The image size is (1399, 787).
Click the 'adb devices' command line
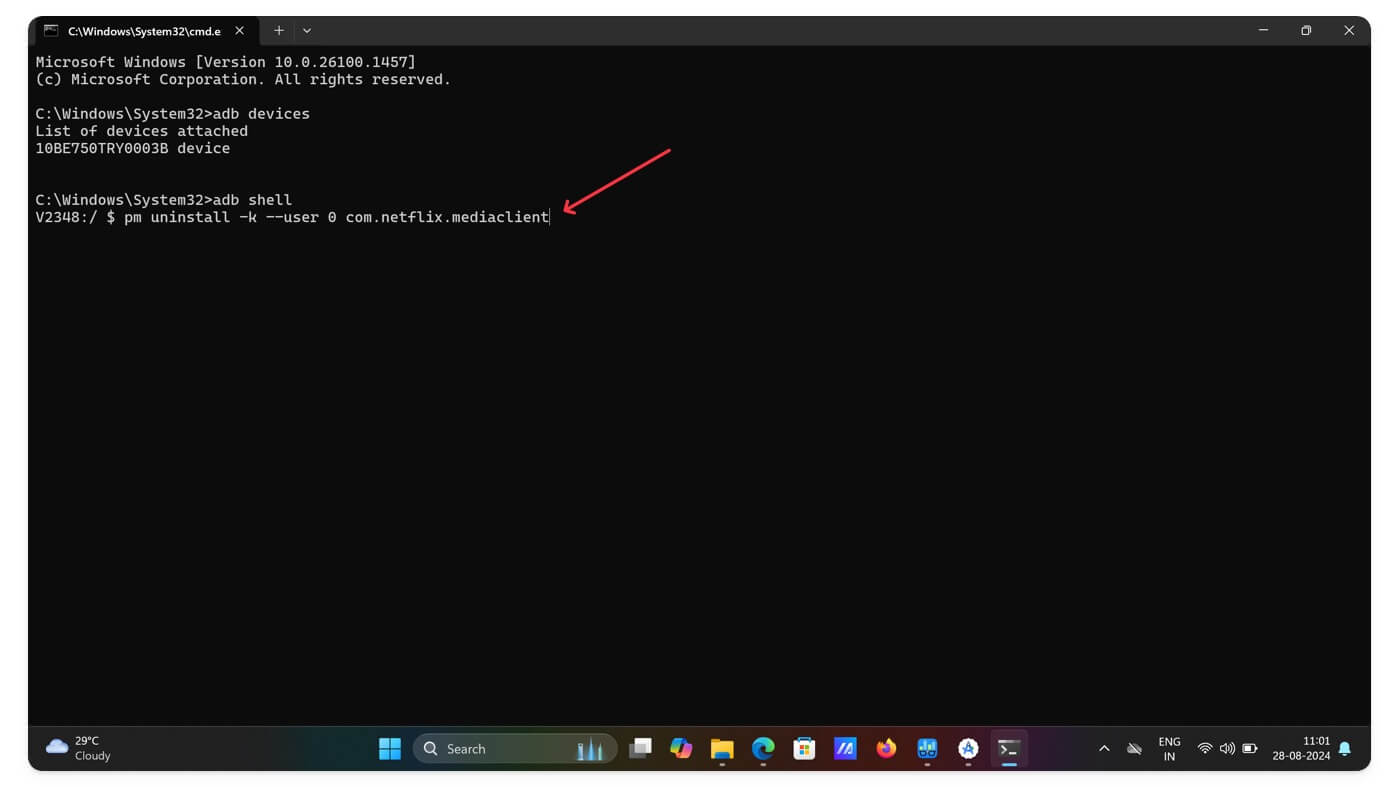click(x=173, y=114)
